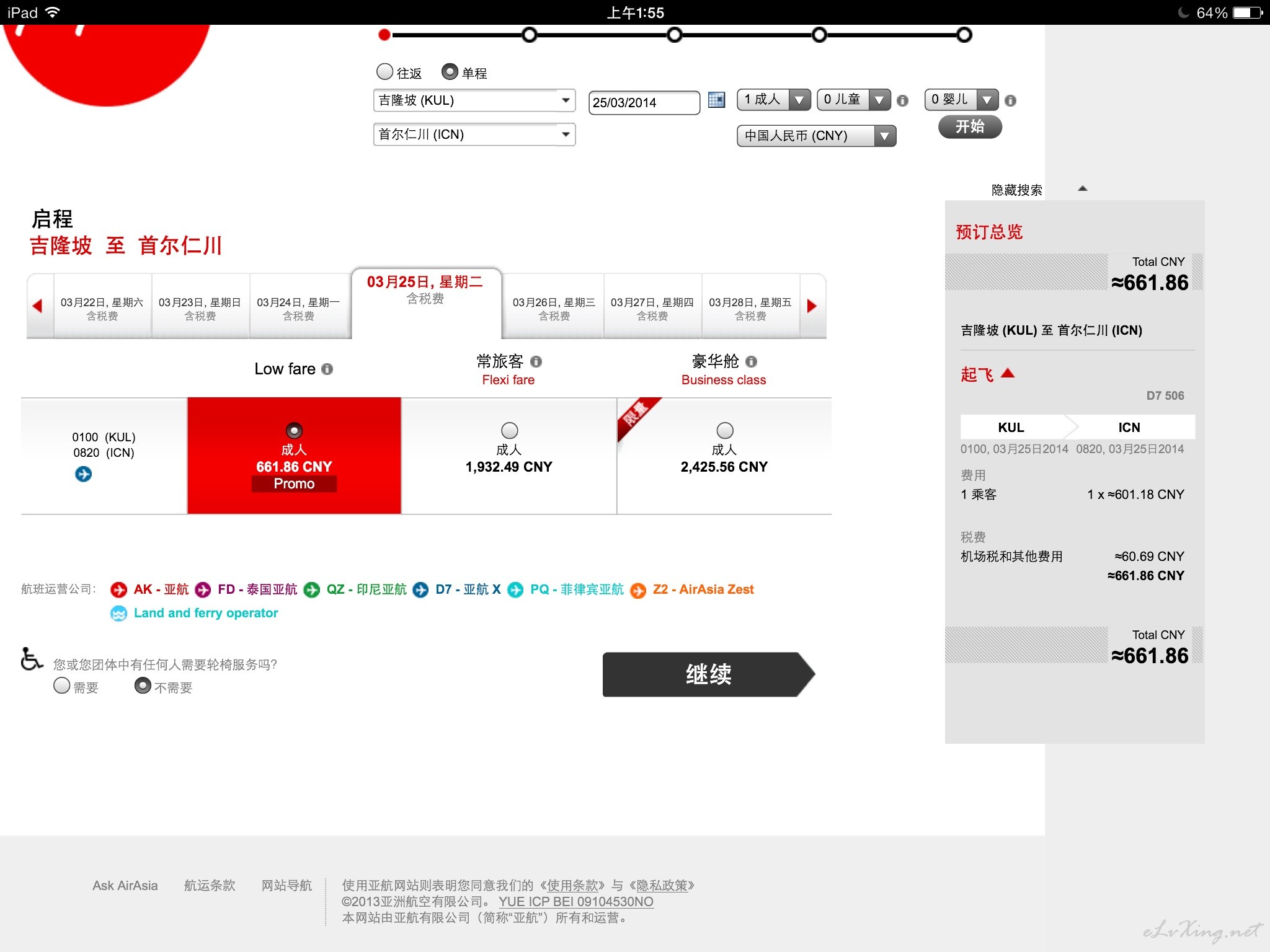Screen dimensions: 1270x952
Task: Click the 继续 continue button
Action: coord(708,674)
